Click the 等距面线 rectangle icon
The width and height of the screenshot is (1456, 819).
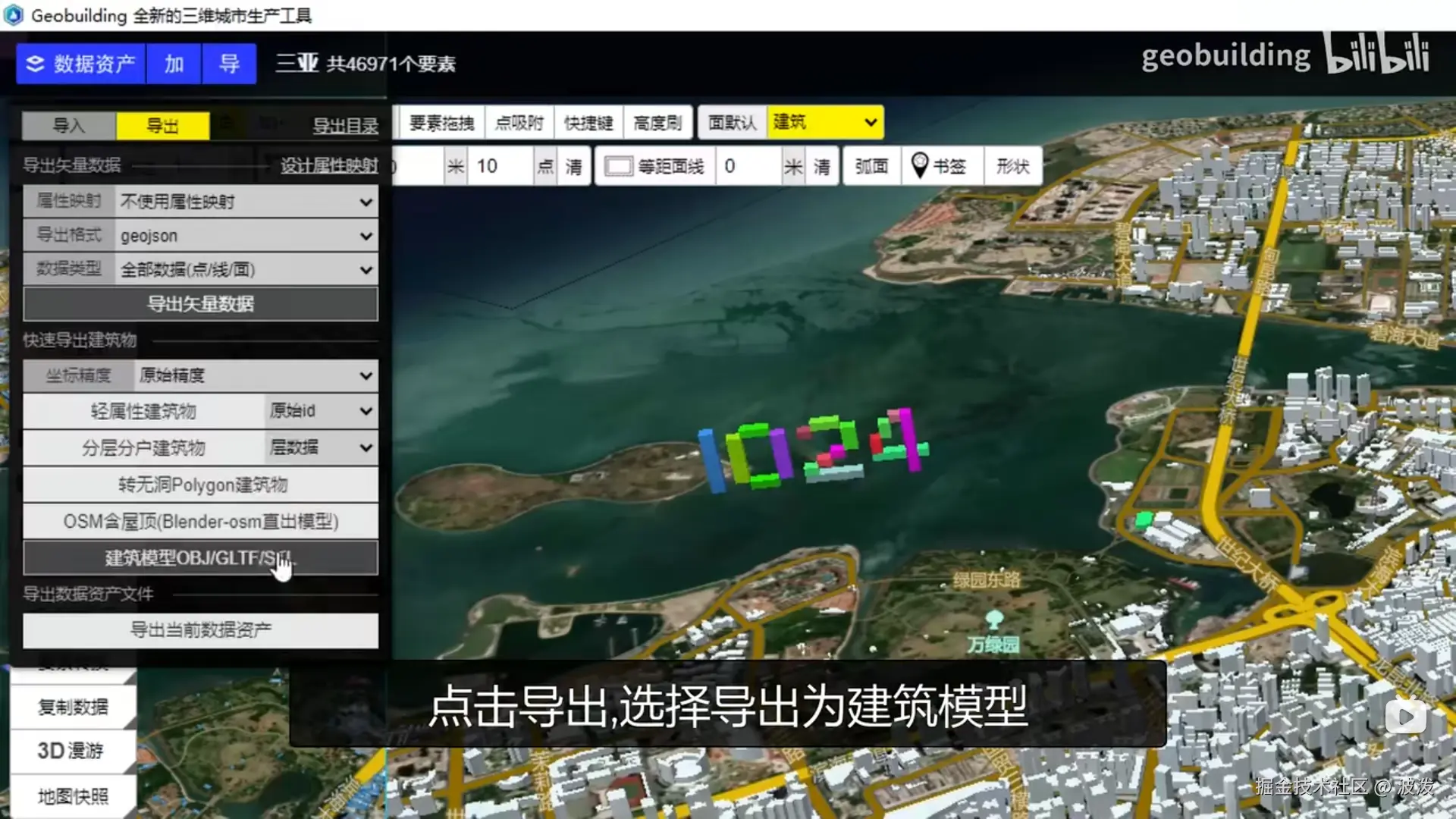[618, 166]
